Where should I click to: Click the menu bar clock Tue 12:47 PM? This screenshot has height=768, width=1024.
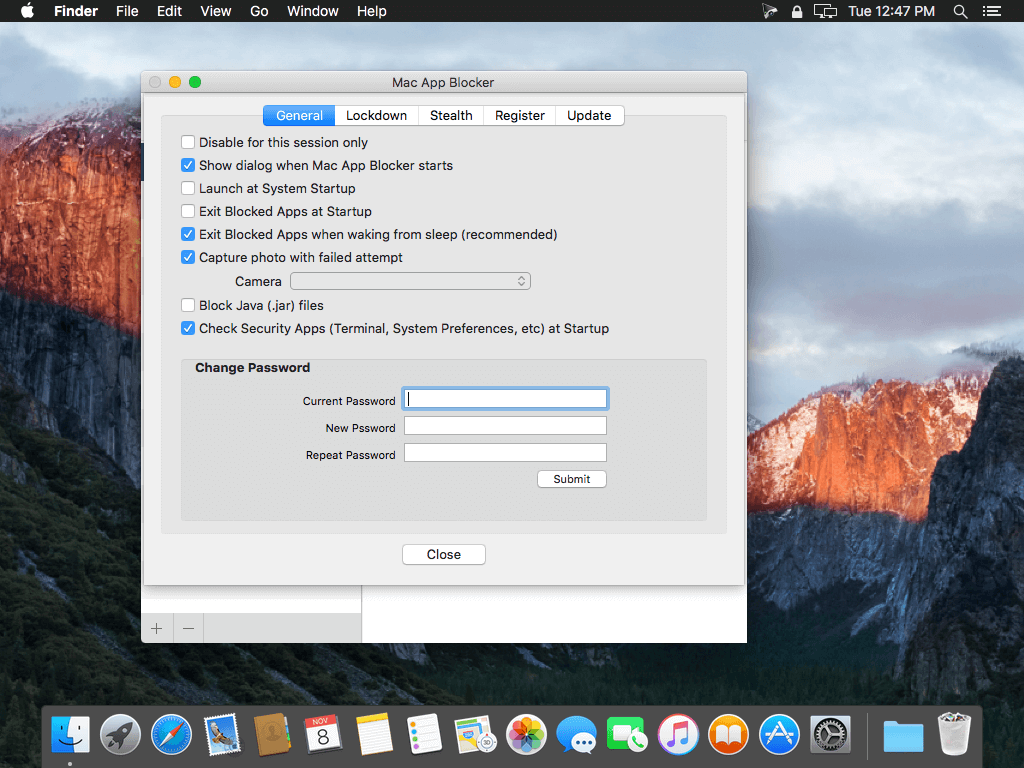tap(891, 11)
